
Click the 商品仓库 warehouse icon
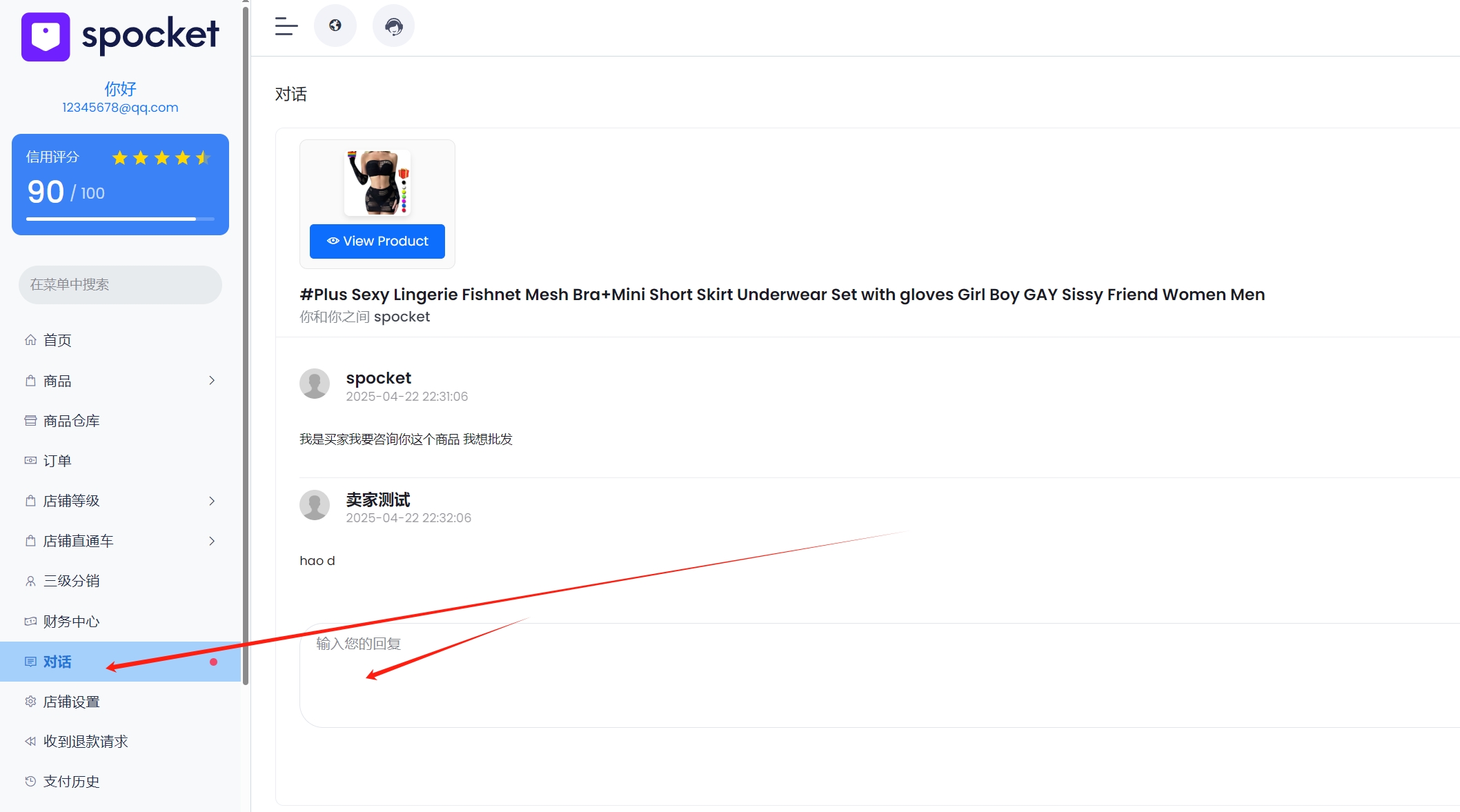(x=30, y=420)
